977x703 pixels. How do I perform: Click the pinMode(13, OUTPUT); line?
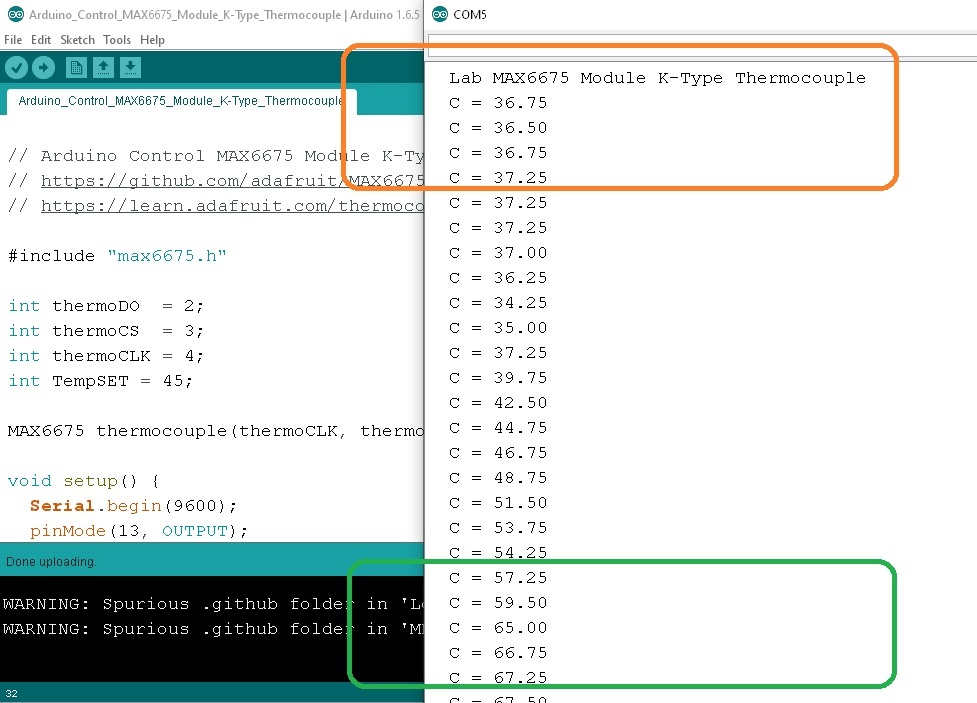(x=139, y=531)
